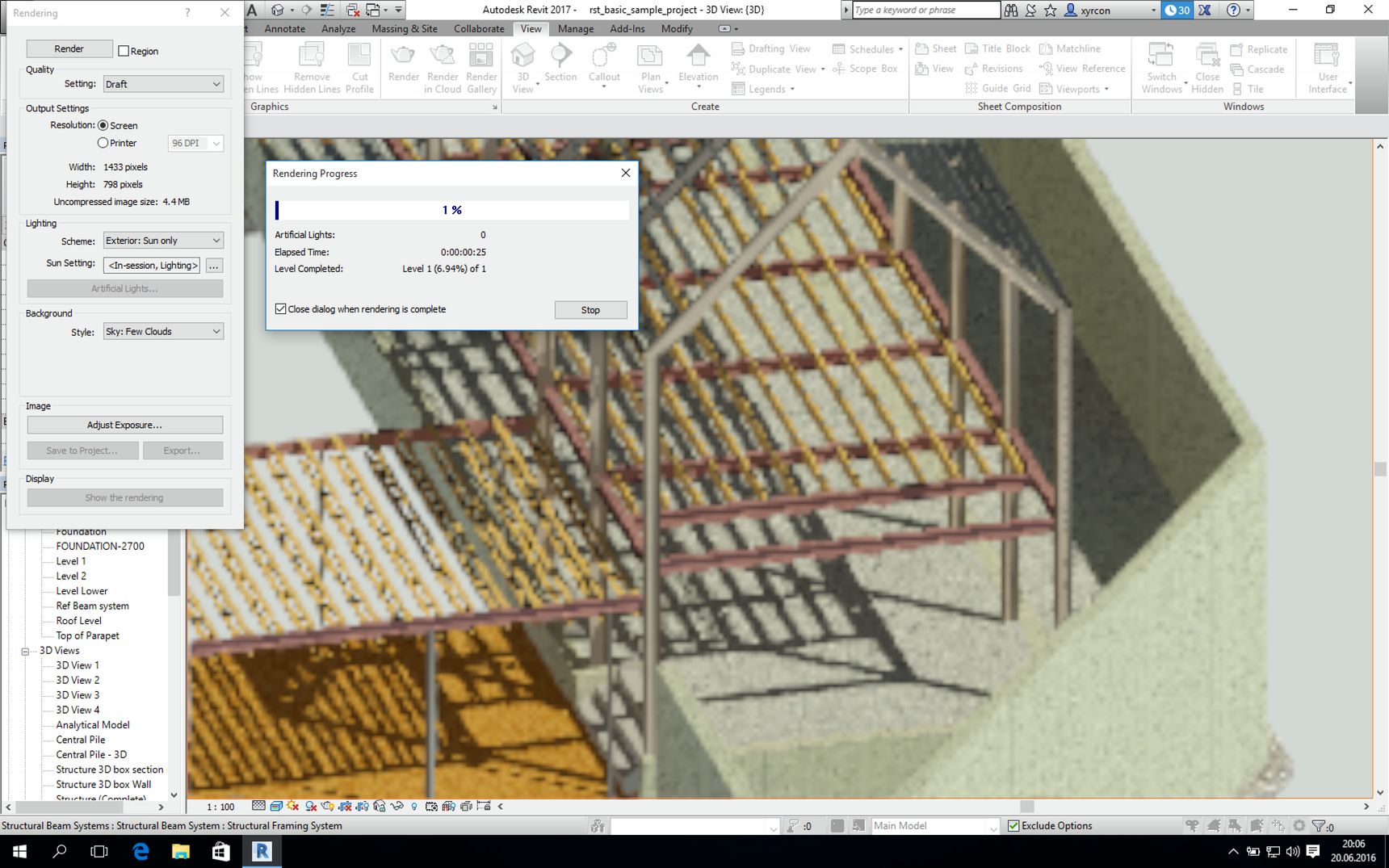Open the Add-Ins ribbon tab
The height and width of the screenshot is (868, 1389).
(x=627, y=28)
